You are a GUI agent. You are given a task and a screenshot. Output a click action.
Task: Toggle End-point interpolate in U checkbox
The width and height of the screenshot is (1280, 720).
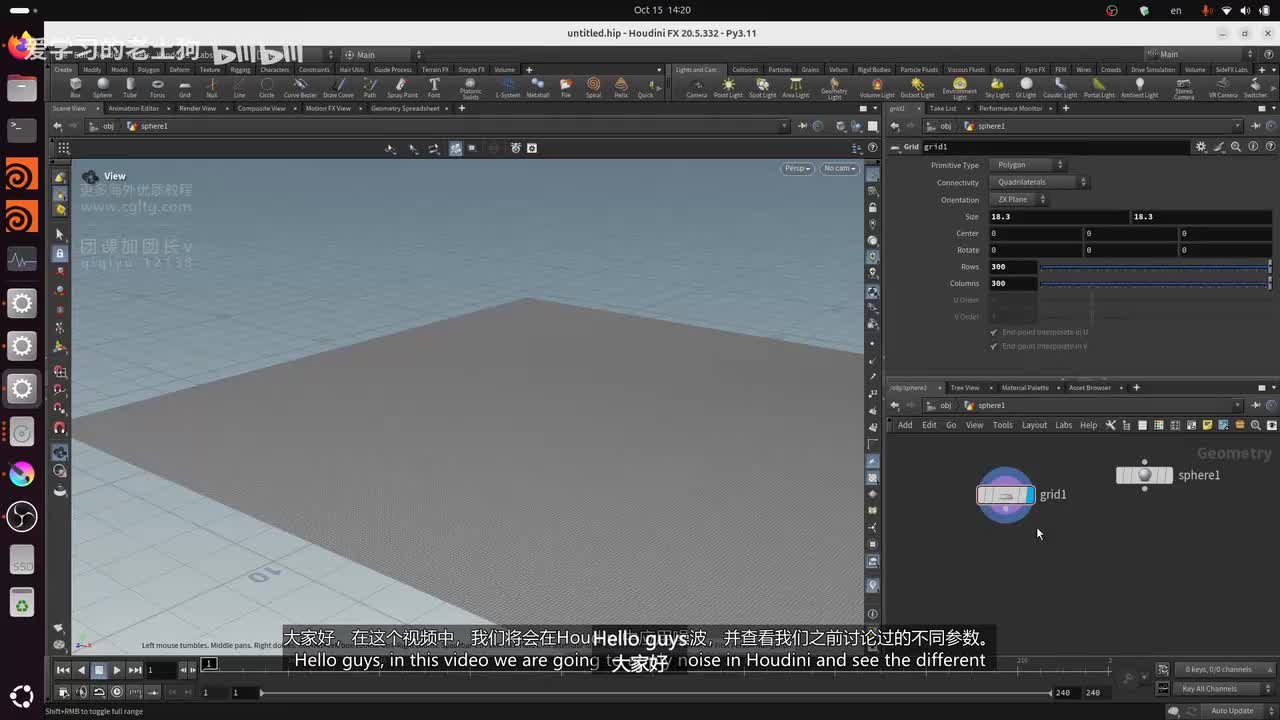pyautogui.click(x=994, y=332)
